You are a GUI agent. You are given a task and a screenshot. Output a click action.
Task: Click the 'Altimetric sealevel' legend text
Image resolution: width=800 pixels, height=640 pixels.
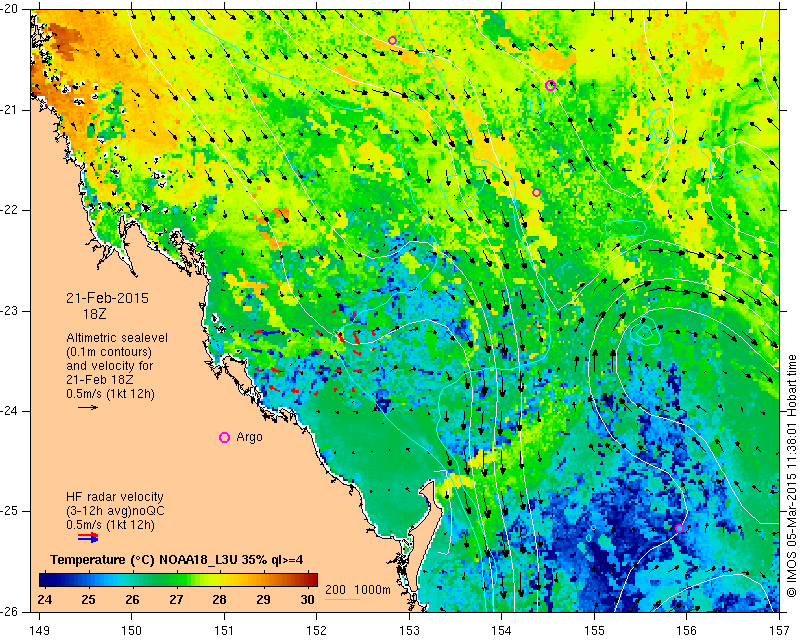point(117,338)
